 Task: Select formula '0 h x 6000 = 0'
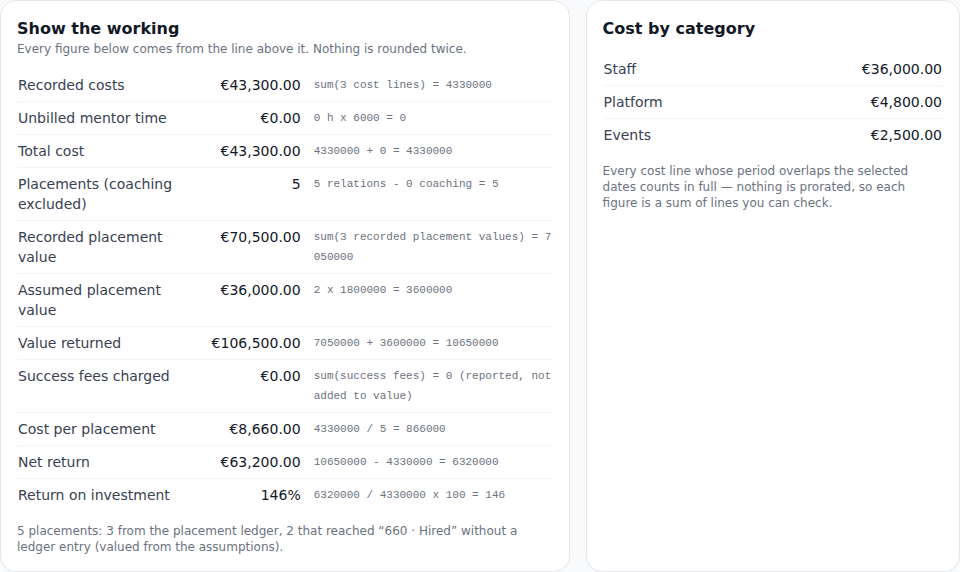click(359, 118)
